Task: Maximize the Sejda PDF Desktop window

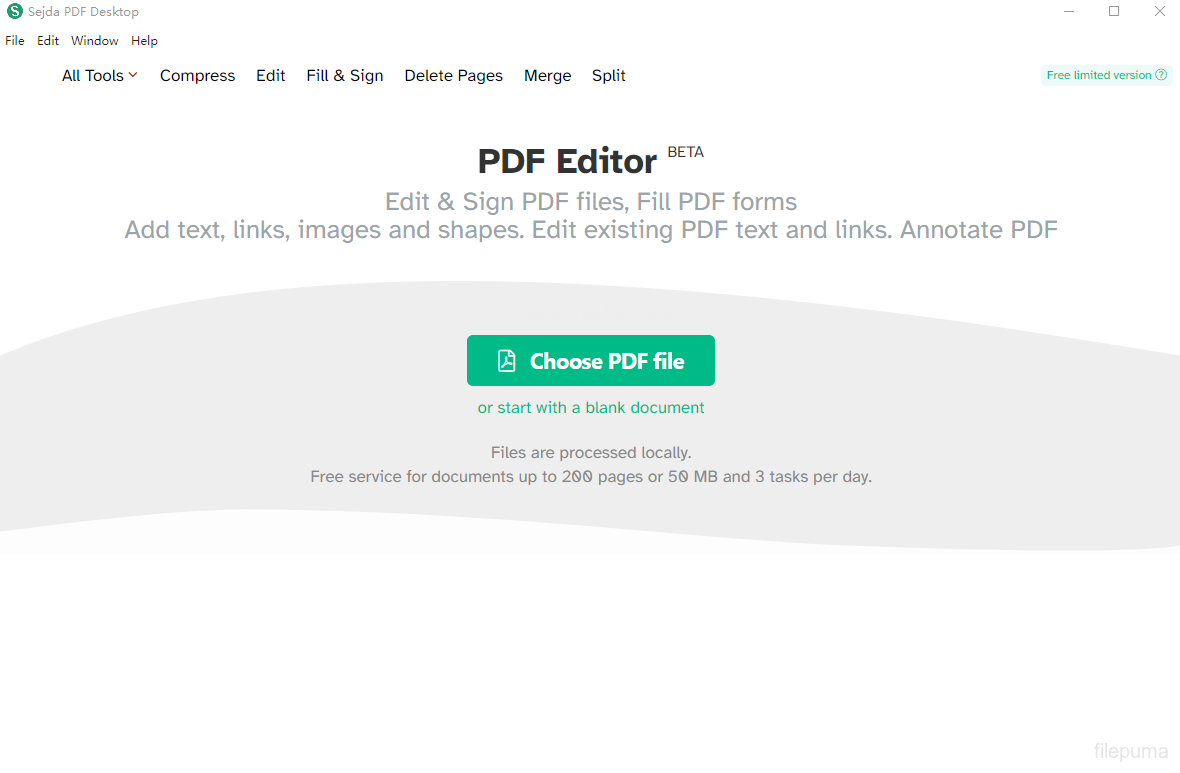Action: pos(1114,12)
